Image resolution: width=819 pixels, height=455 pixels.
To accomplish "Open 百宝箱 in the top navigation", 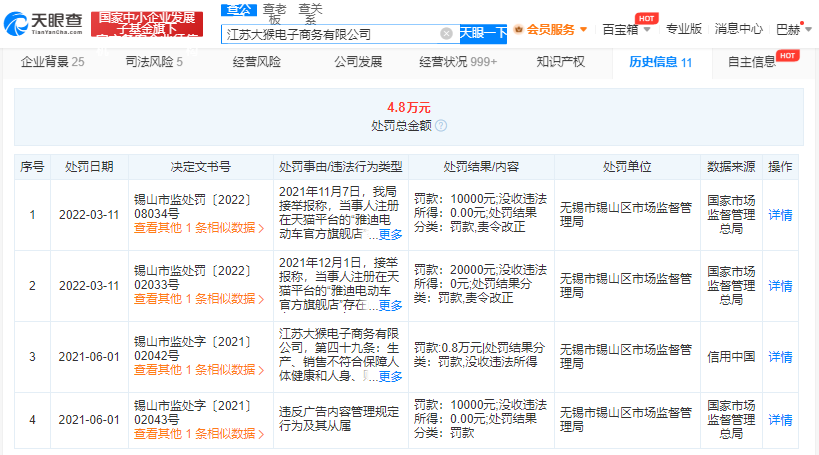I will pyautogui.click(x=621, y=29).
